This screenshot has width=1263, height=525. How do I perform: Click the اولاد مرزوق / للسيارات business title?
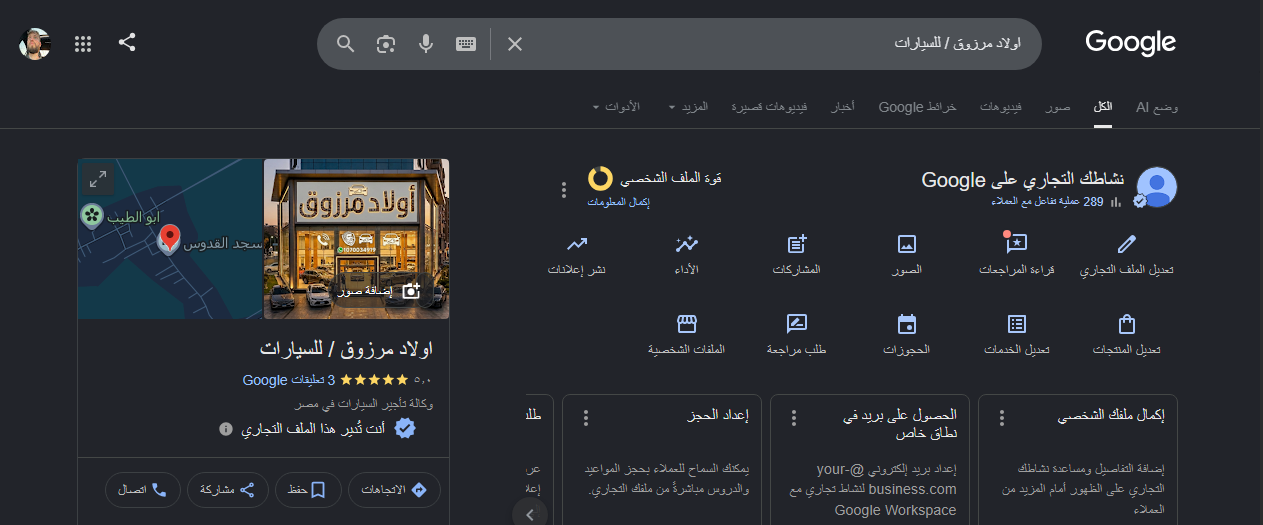coord(347,350)
